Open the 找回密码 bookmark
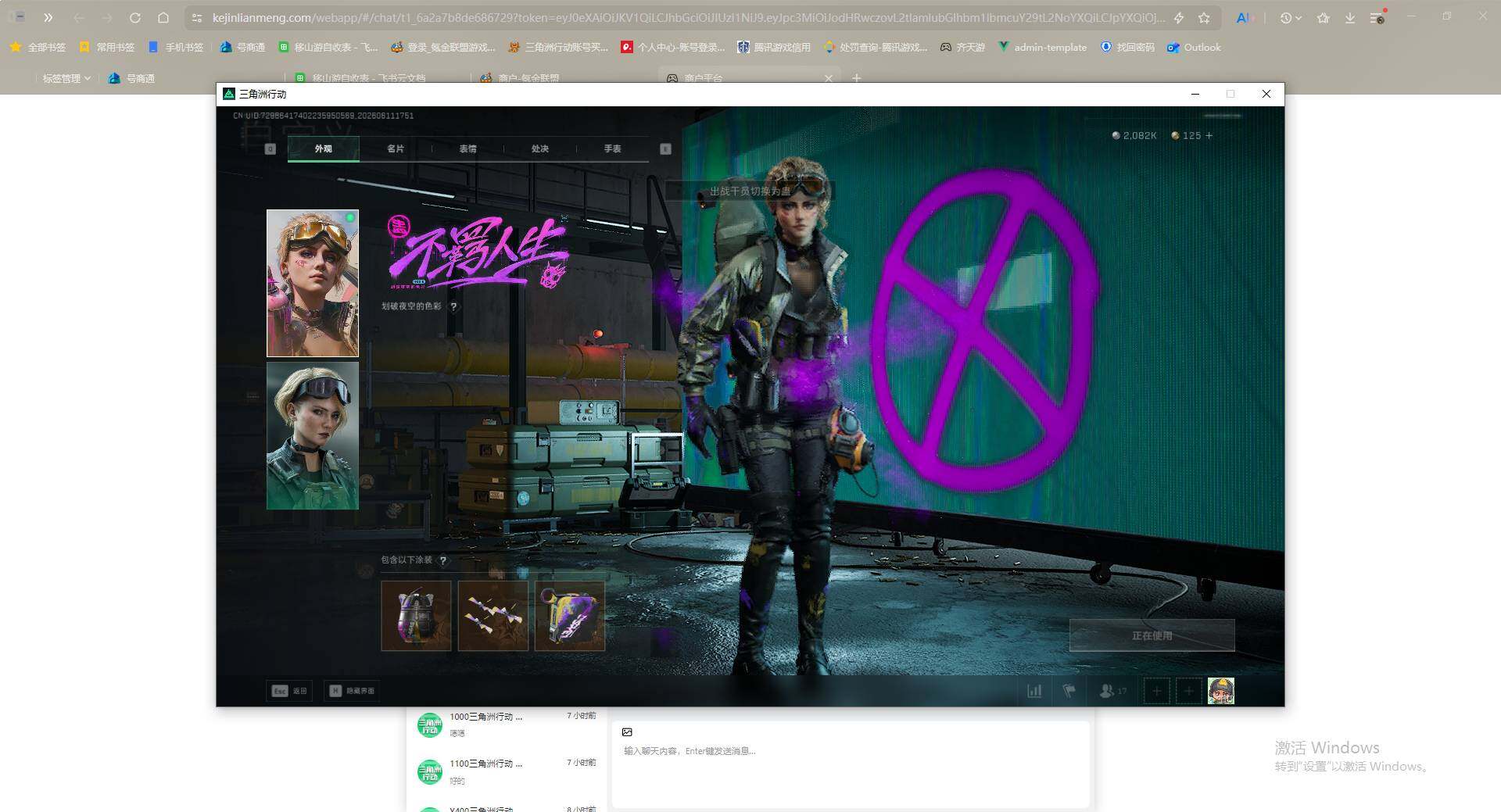The height and width of the screenshot is (812, 1501). pyautogui.click(x=1127, y=48)
